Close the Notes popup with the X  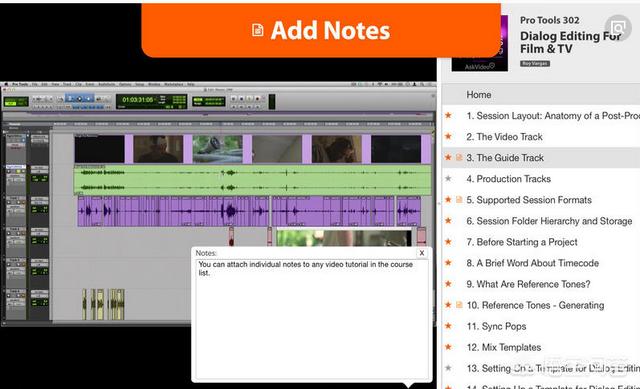[422, 253]
